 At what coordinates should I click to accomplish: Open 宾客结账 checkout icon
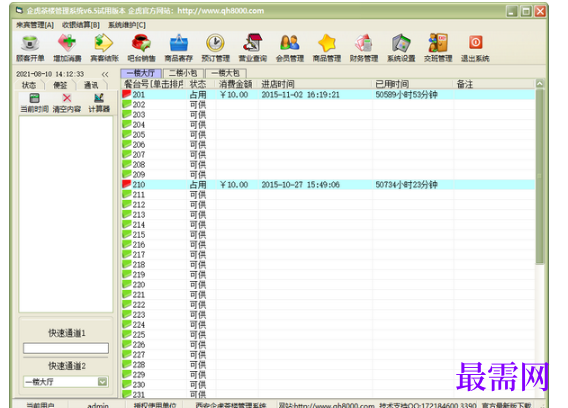click(x=104, y=48)
